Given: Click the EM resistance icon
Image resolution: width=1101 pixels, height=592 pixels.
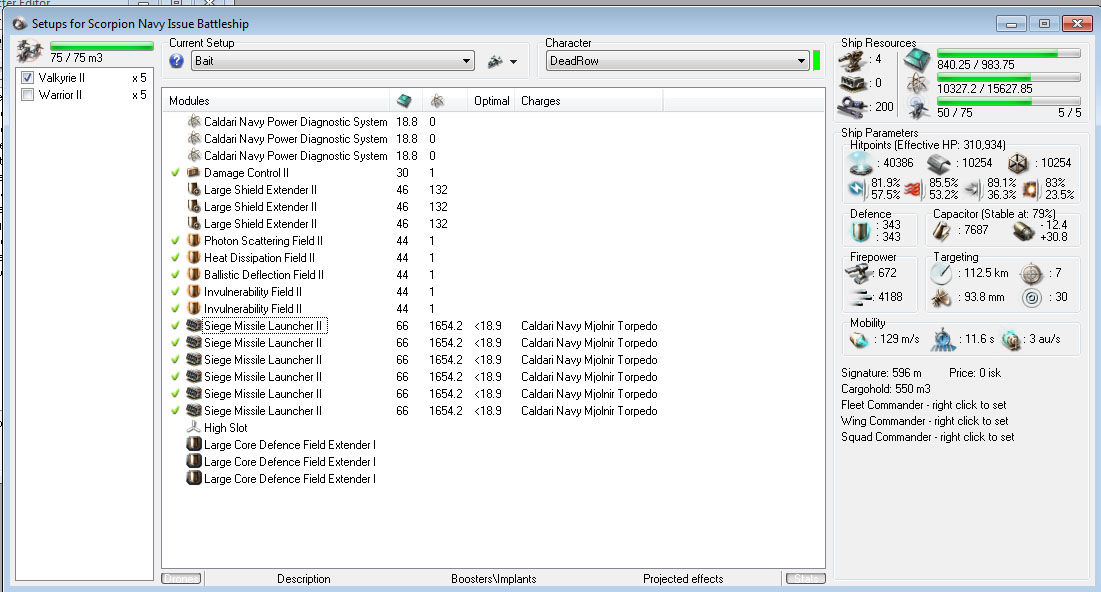Looking at the screenshot, I should click(857, 188).
